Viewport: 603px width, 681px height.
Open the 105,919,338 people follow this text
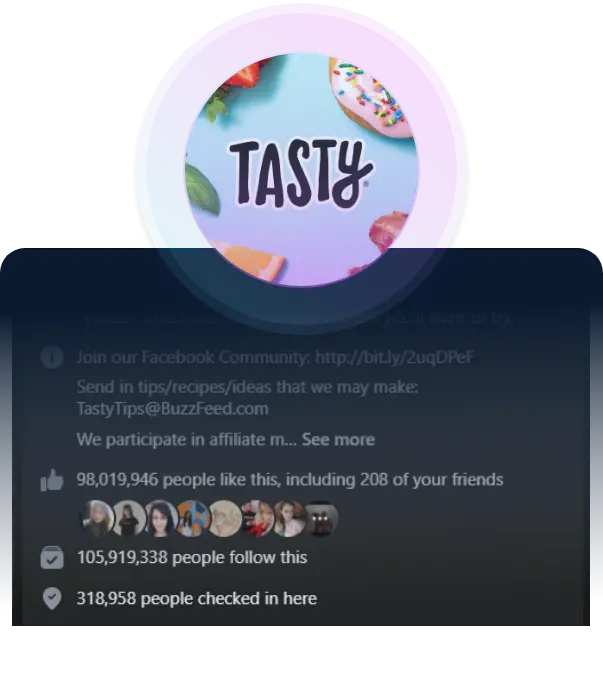pyautogui.click(x=192, y=557)
